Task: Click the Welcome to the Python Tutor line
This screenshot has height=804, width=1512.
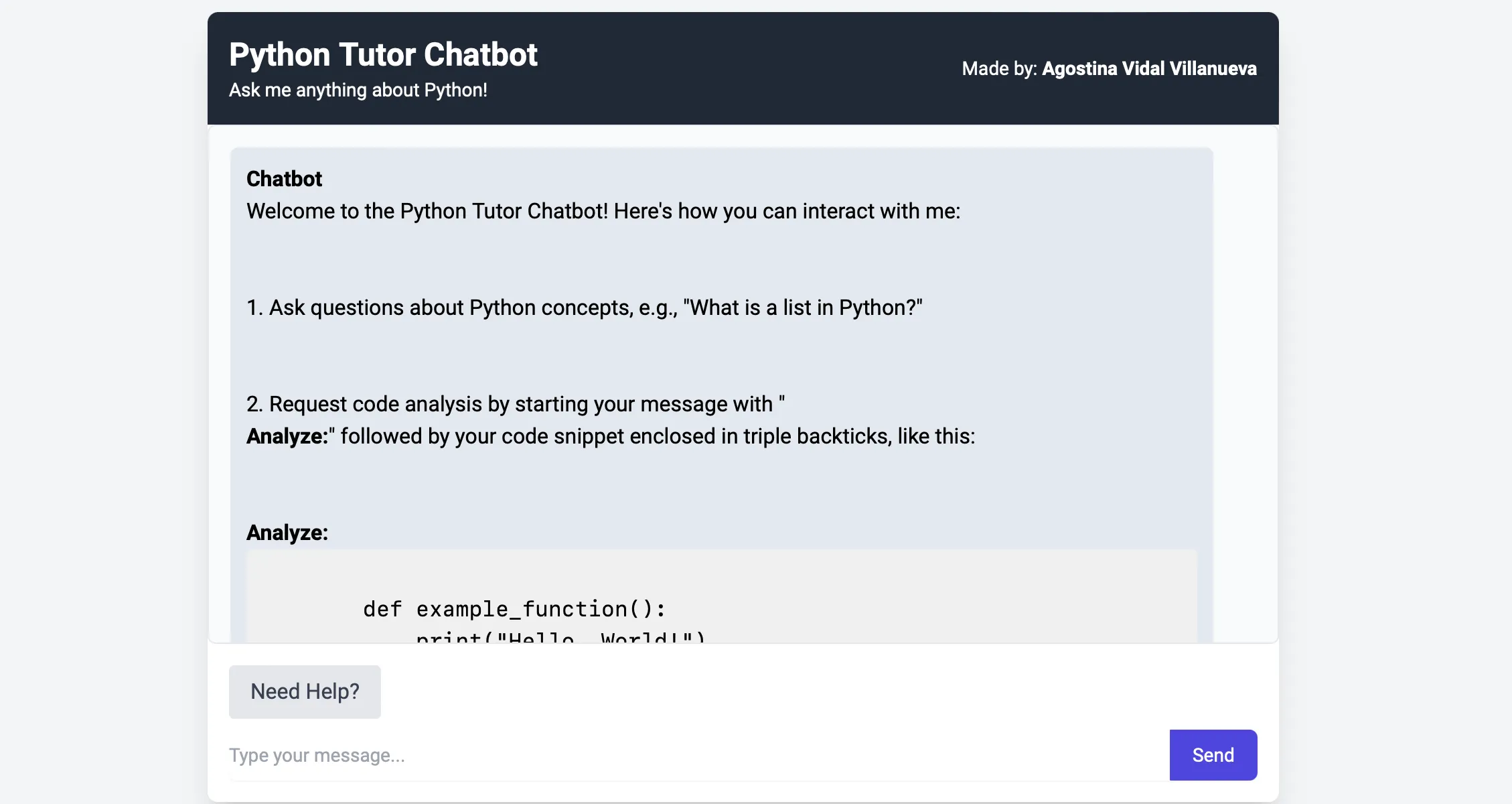Action: [x=603, y=211]
